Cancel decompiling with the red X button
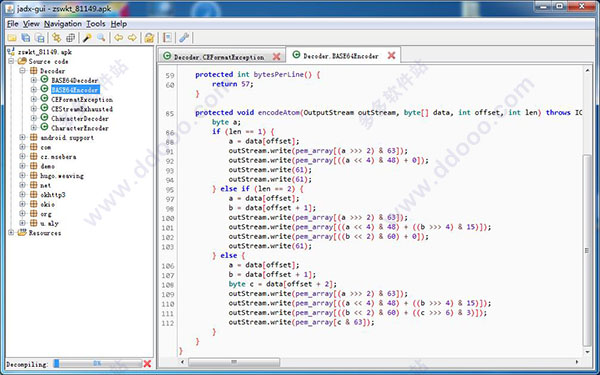The width and height of the screenshot is (600, 375). pos(147,364)
